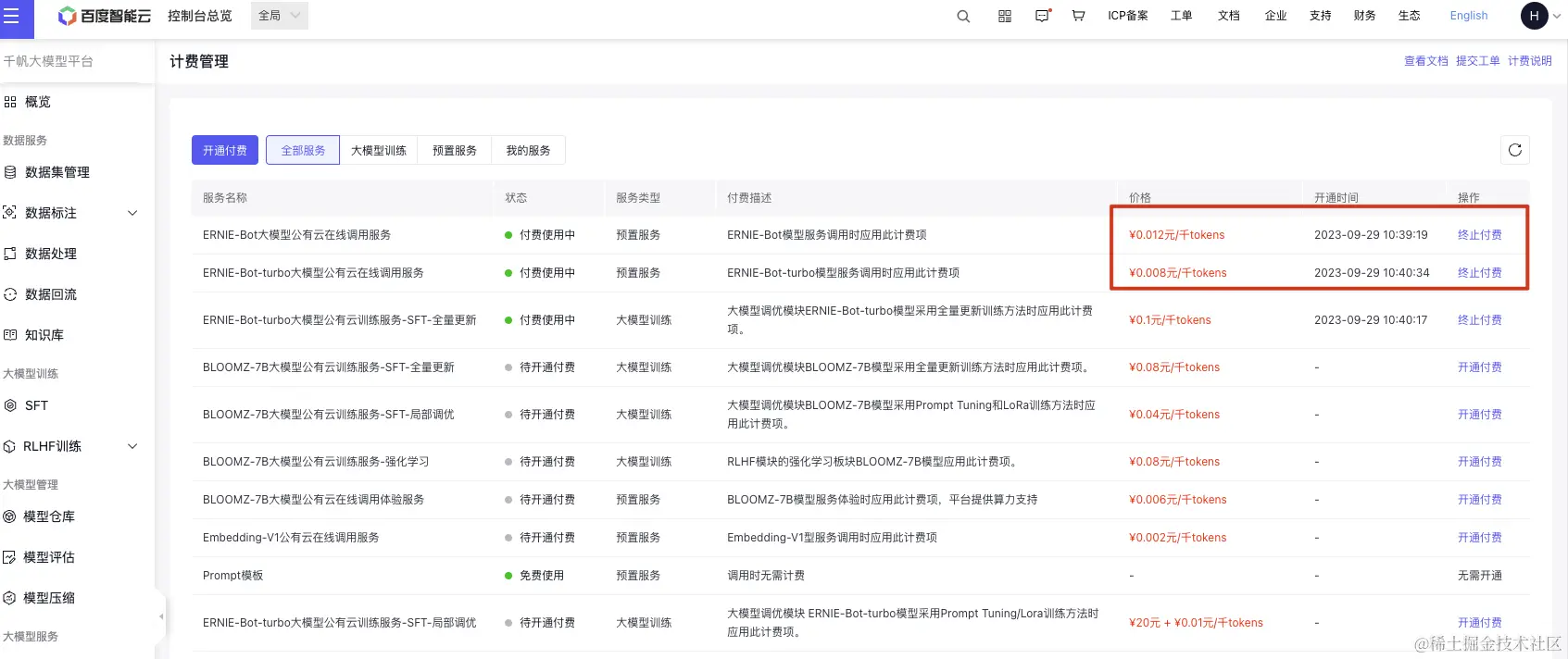Click the SFT sidebar icon
The image size is (1568, 659).
(10, 405)
